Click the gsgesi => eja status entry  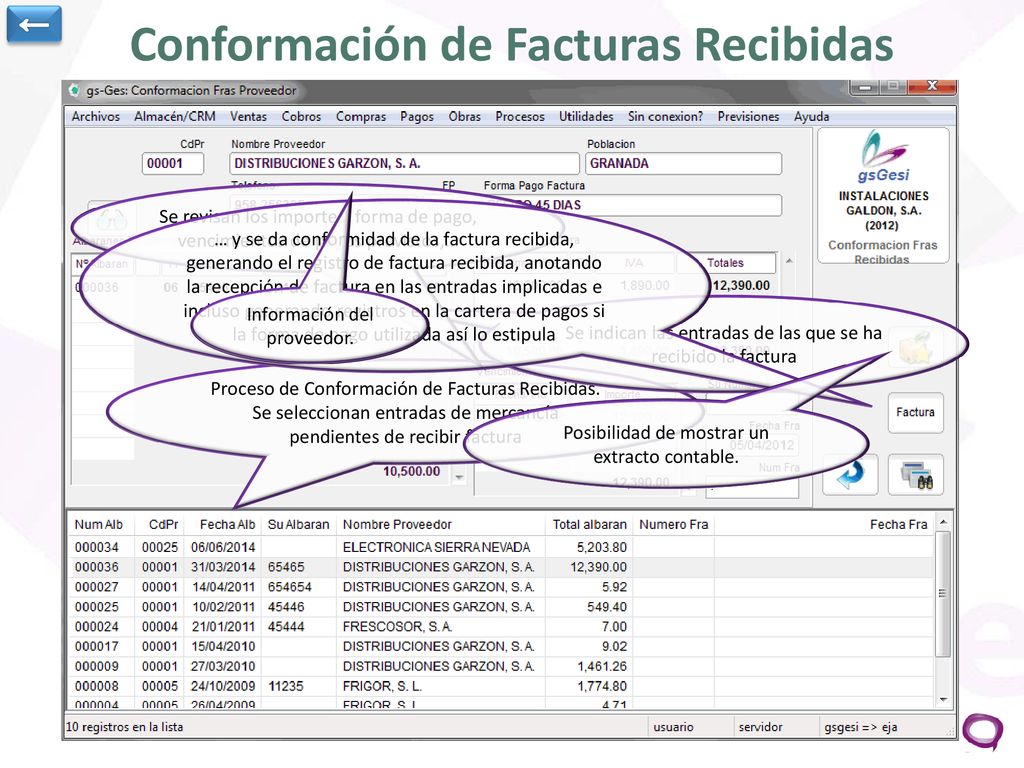click(x=861, y=727)
